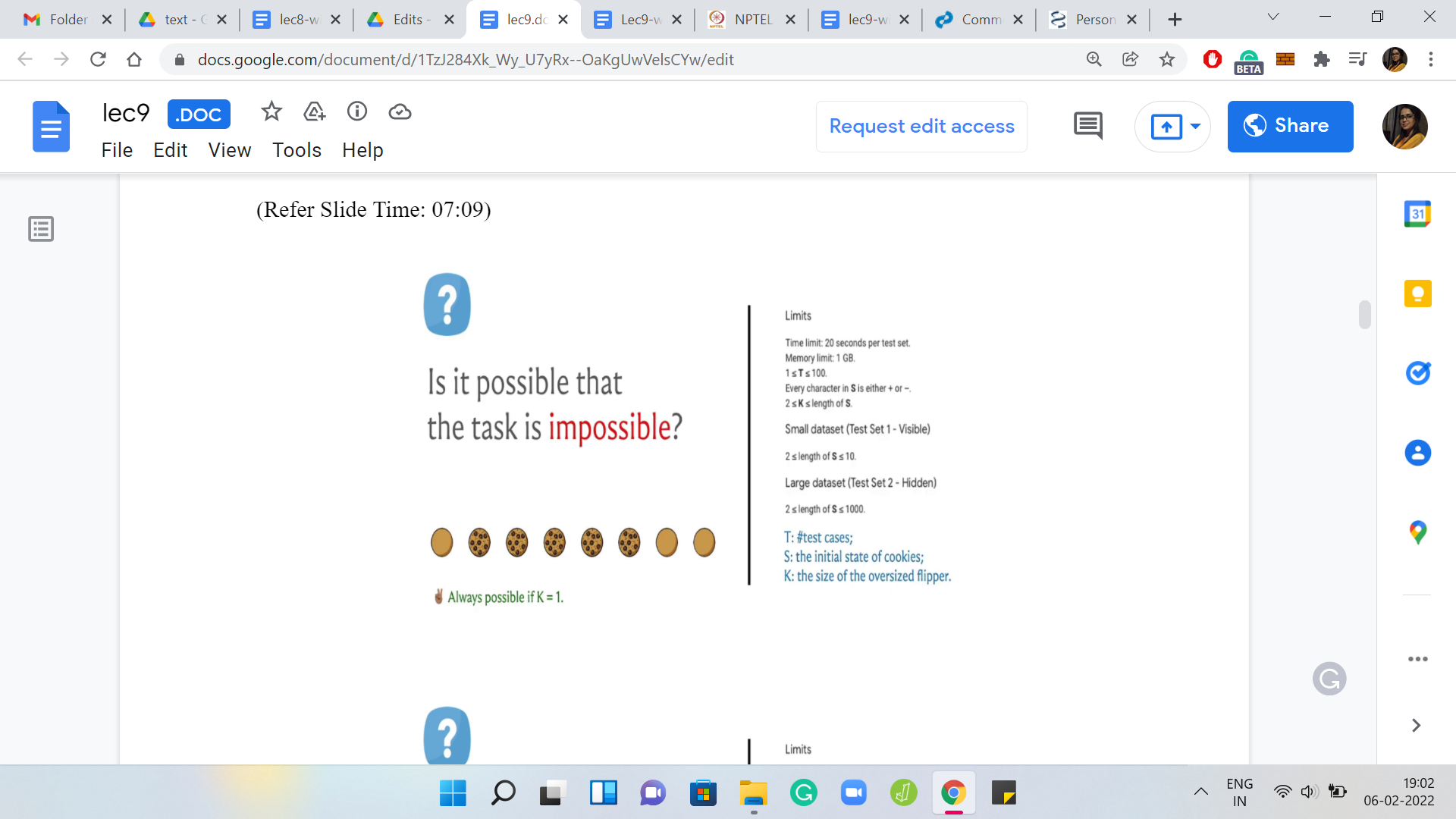Click the Present to meeting icon

(1166, 127)
